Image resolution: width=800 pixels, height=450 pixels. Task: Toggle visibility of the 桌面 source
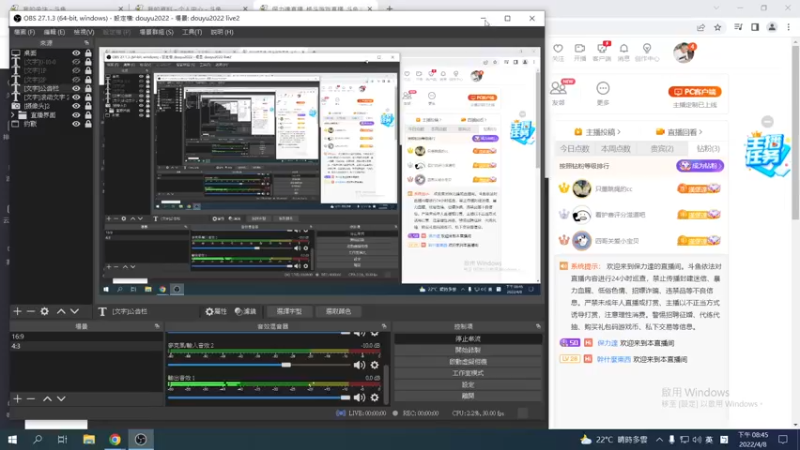click(x=76, y=53)
